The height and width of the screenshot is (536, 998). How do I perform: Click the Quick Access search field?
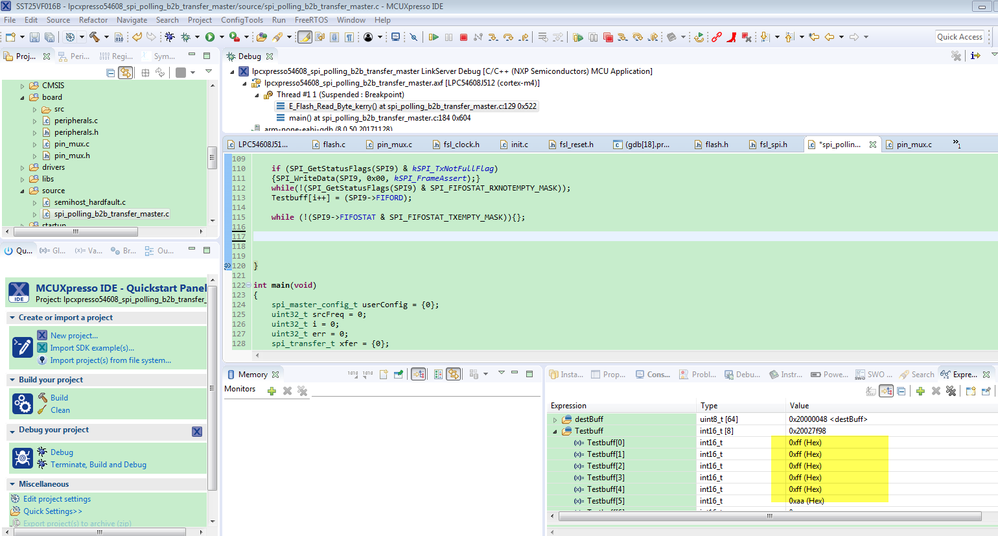tap(958, 37)
